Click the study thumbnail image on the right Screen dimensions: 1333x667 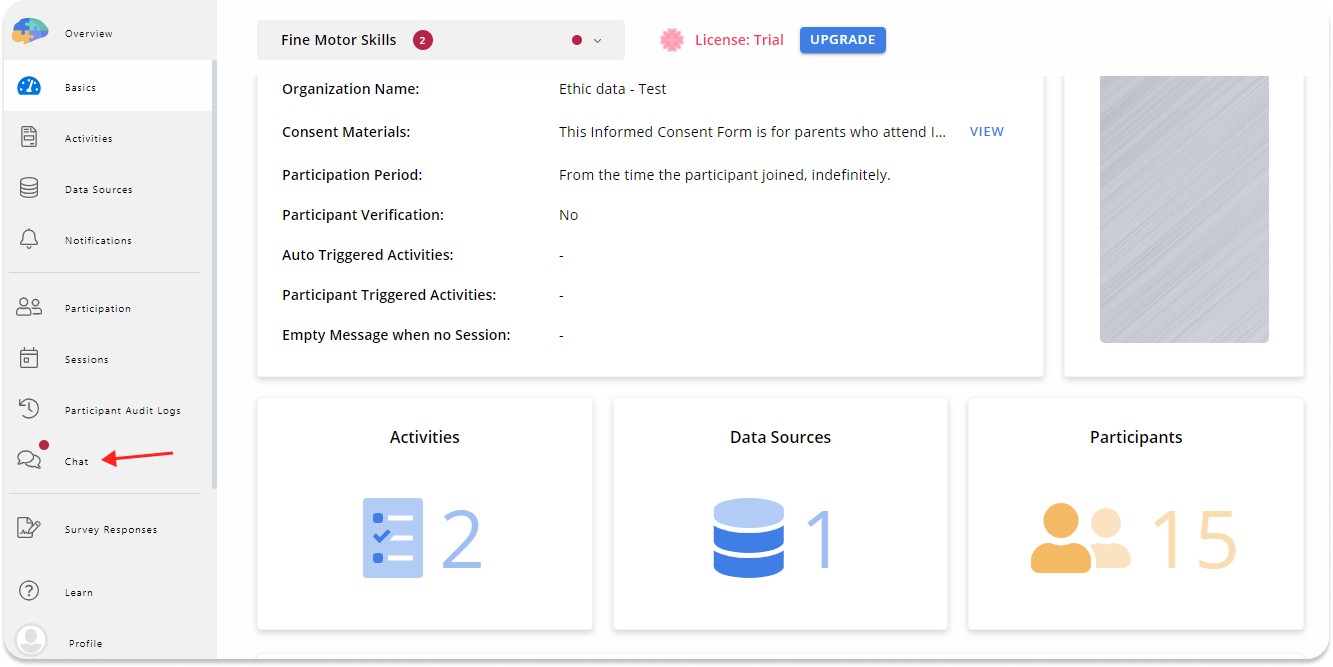point(1183,208)
